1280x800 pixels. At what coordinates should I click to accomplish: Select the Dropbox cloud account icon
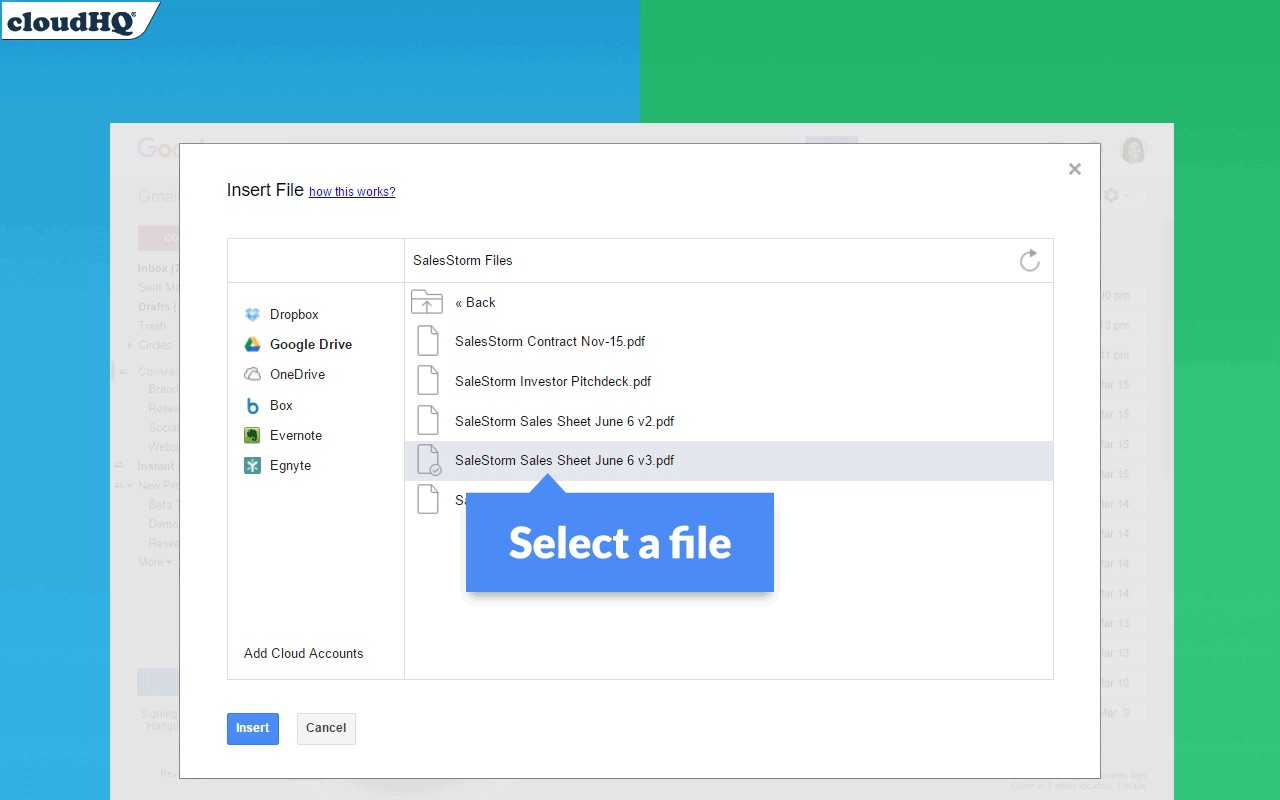point(252,314)
